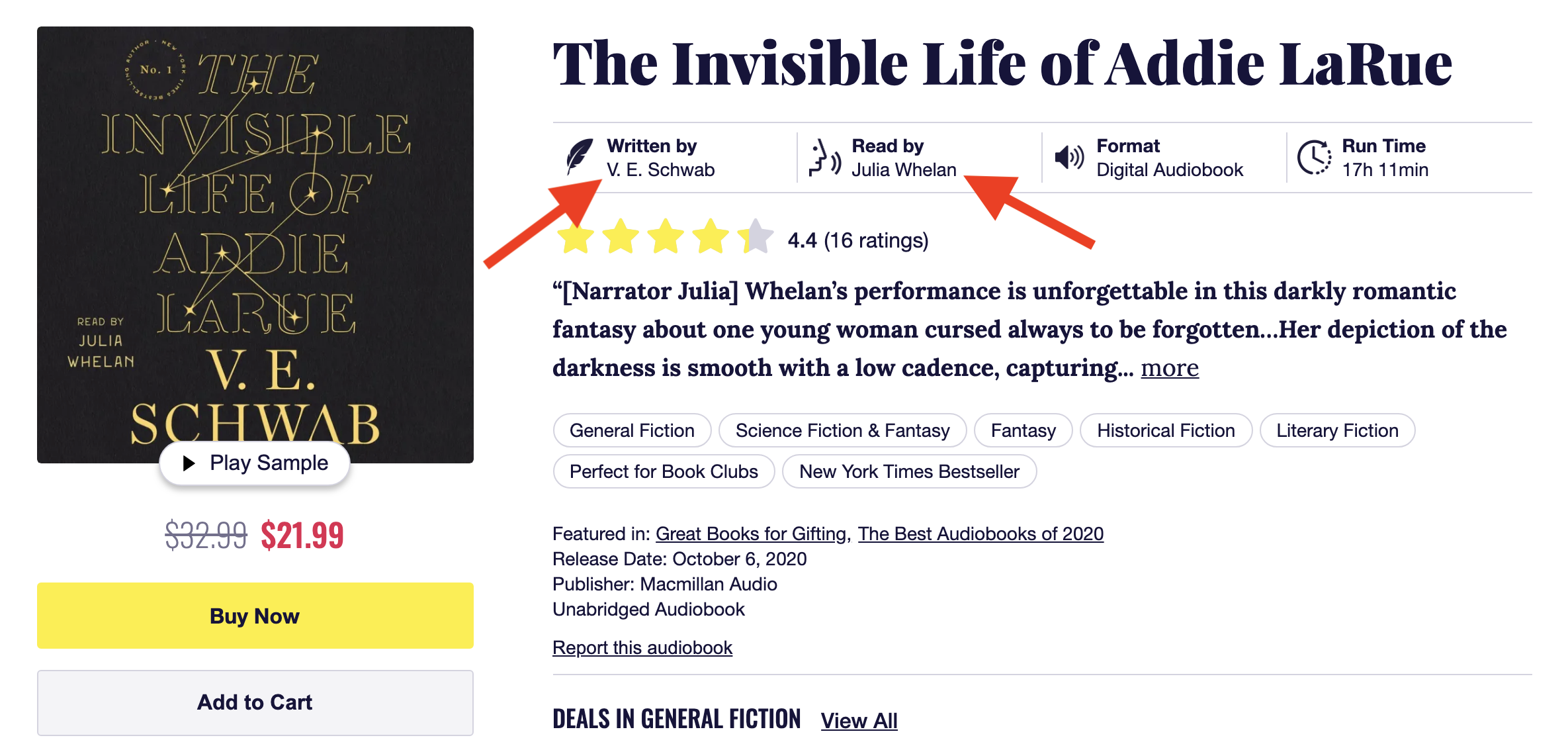Follow The Best Audiobooks of 2020 link

(980, 534)
